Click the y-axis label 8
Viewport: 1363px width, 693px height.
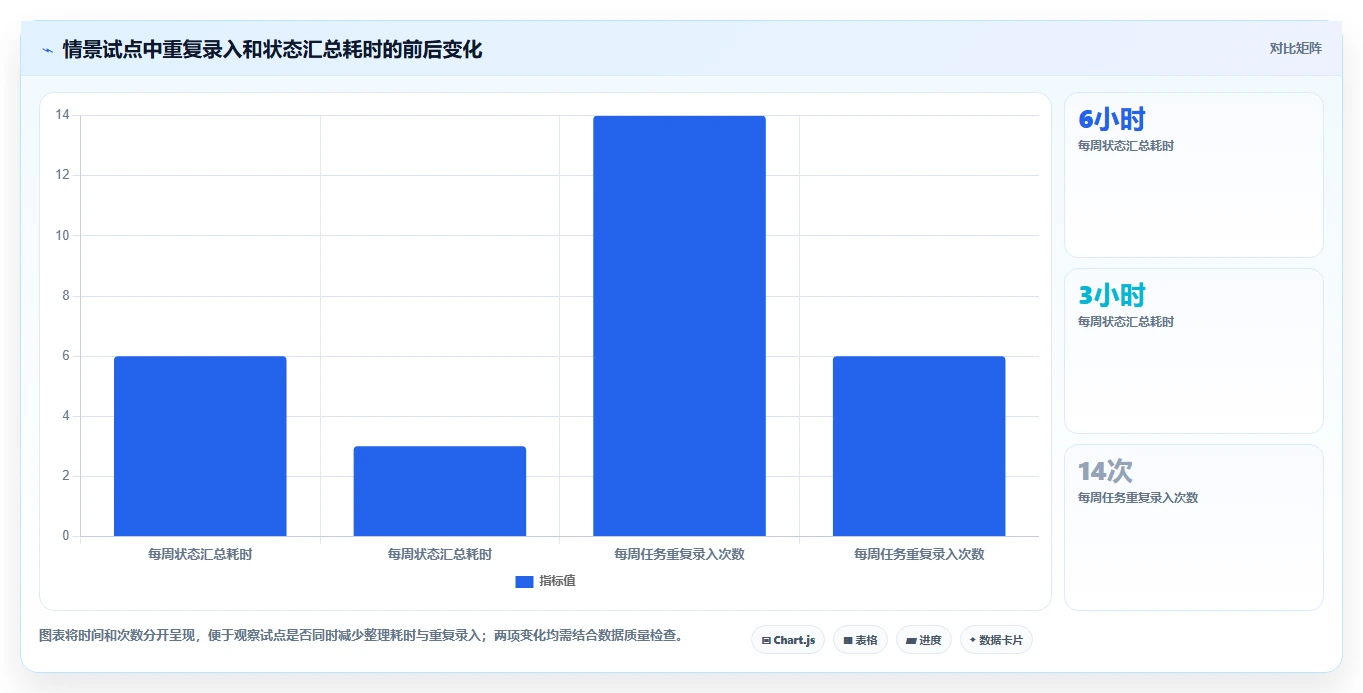[66, 296]
